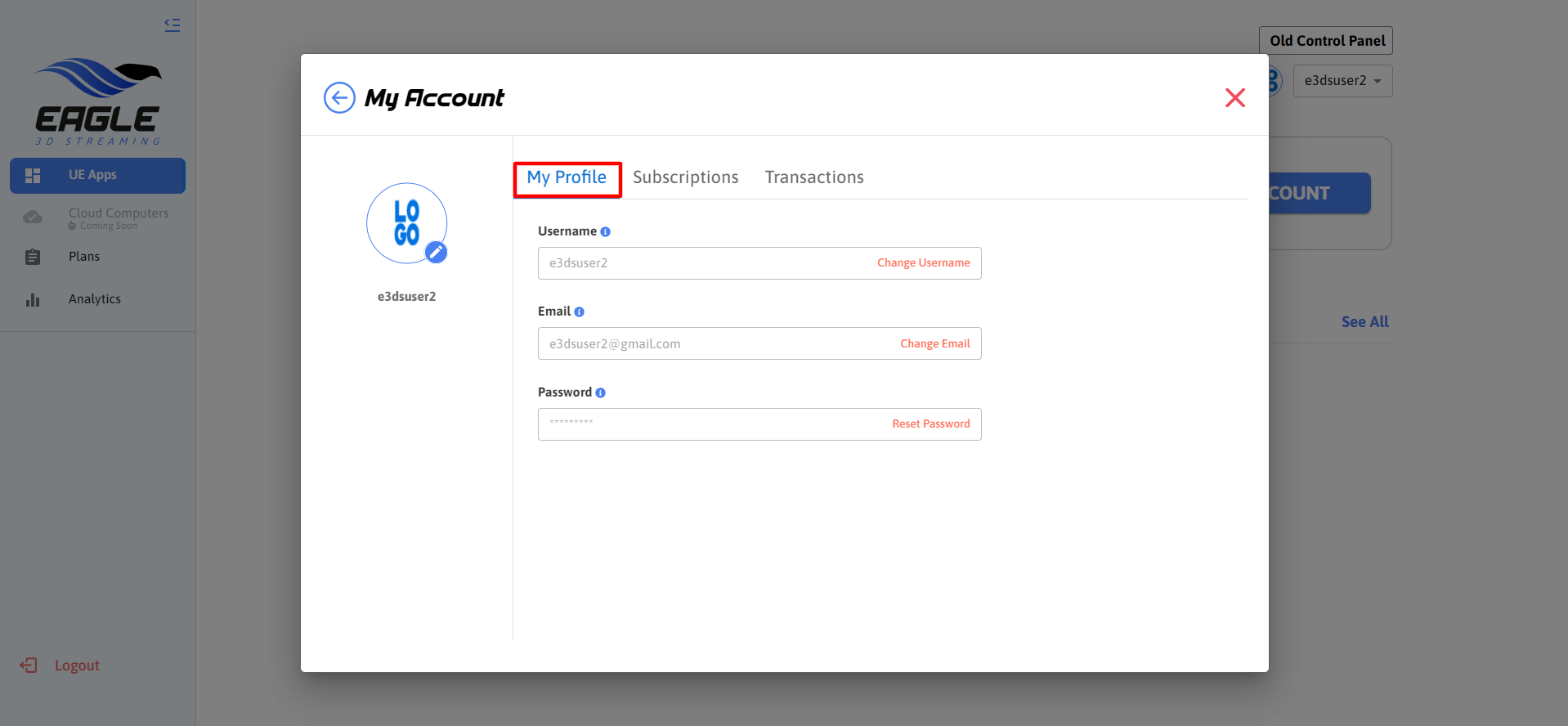Click the info icon next to Email
The height and width of the screenshot is (726, 1568).
[x=580, y=312]
